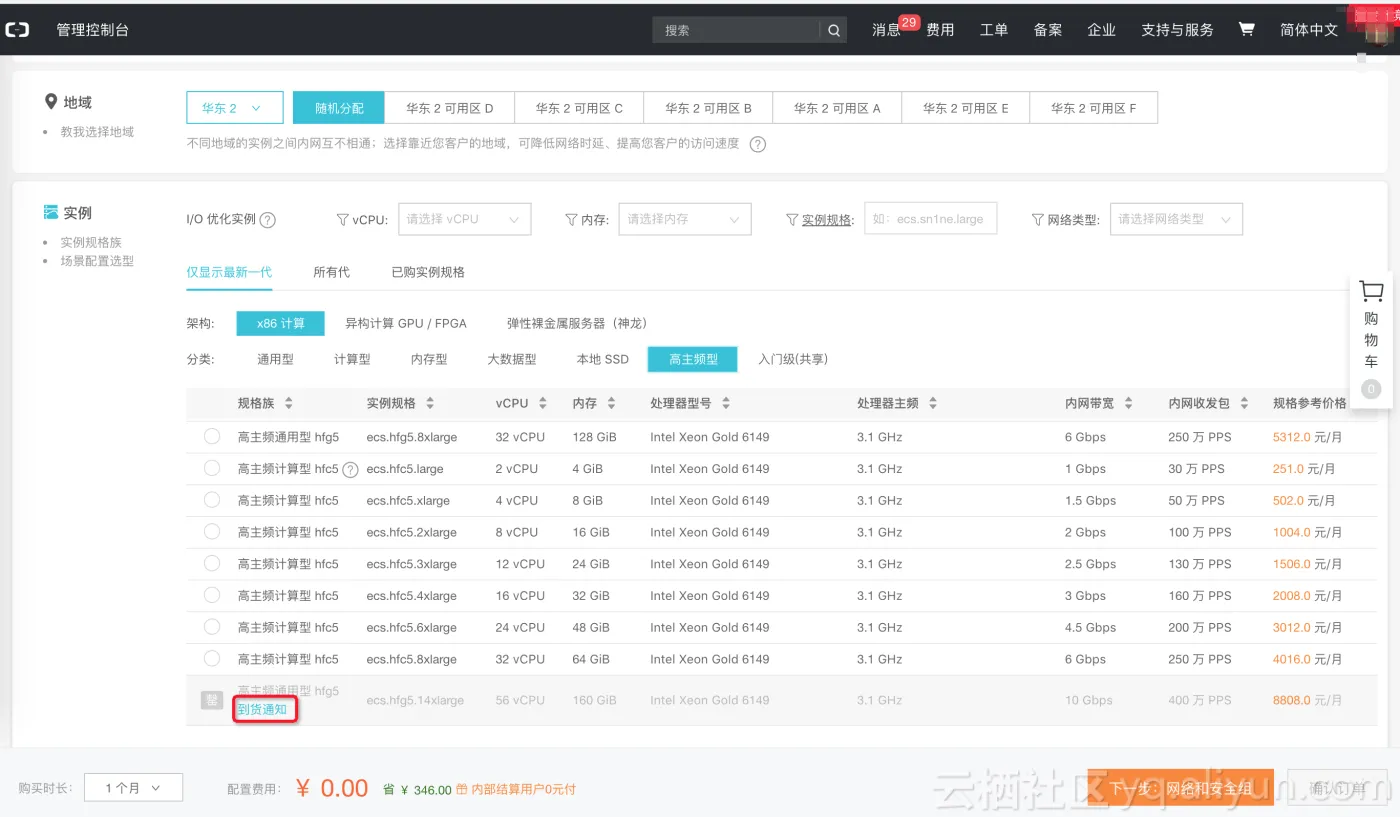The height and width of the screenshot is (817, 1400).
Task: Click into the top 搜索 field
Action: point(737,30)
